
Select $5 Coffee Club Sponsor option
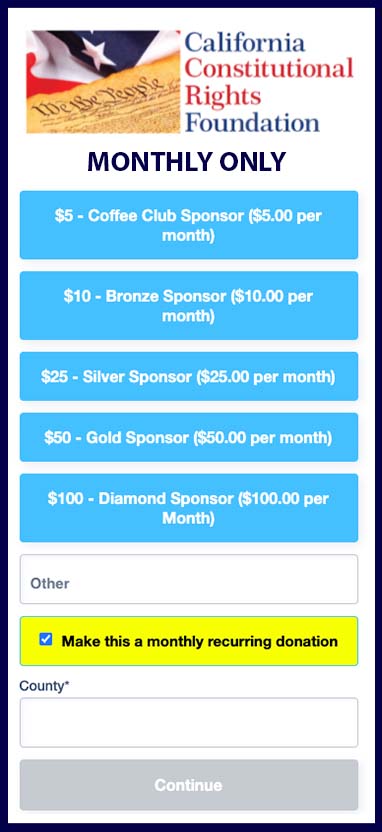click(x=189, y=225)
